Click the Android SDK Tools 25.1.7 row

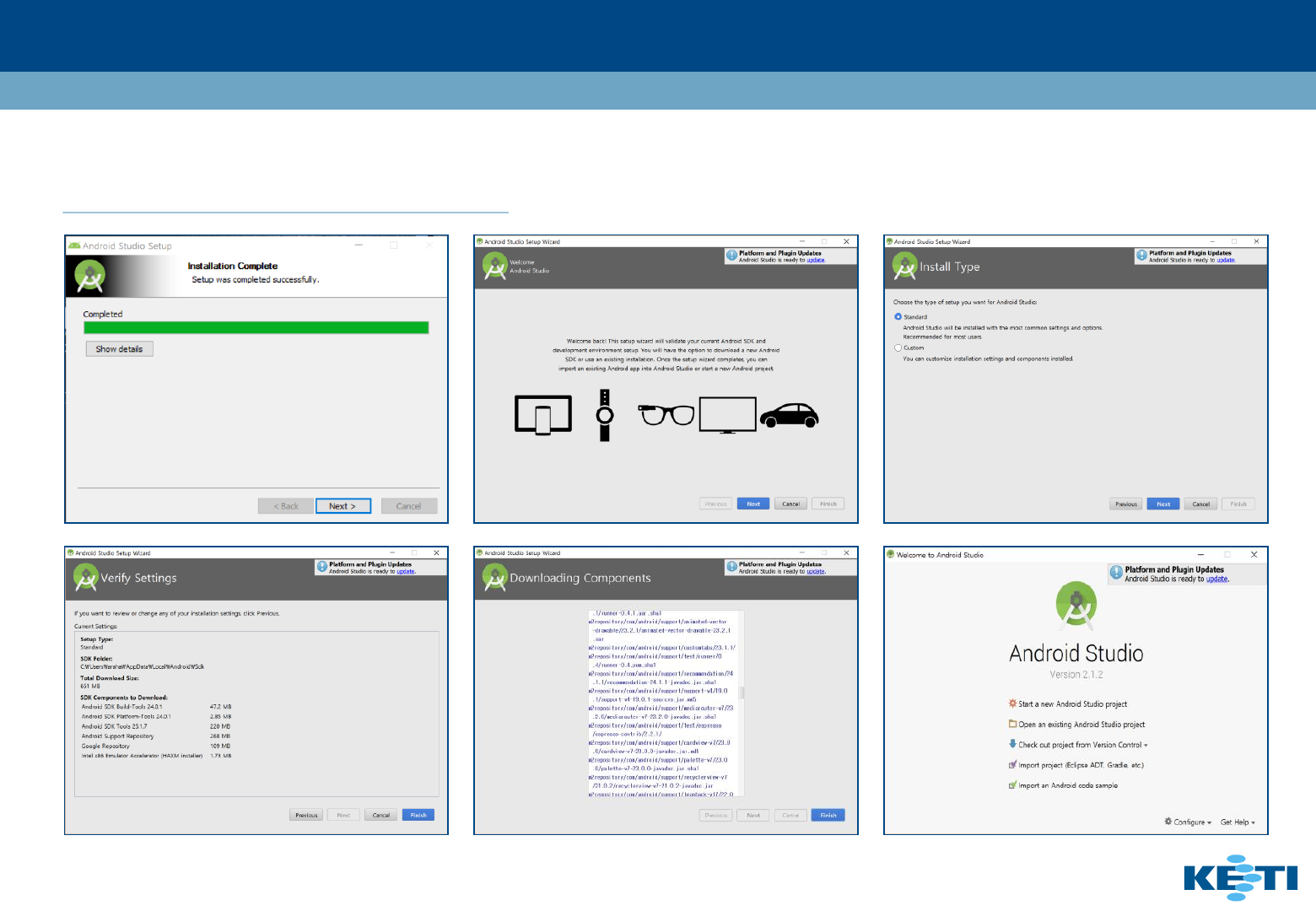tap(157, 726)
